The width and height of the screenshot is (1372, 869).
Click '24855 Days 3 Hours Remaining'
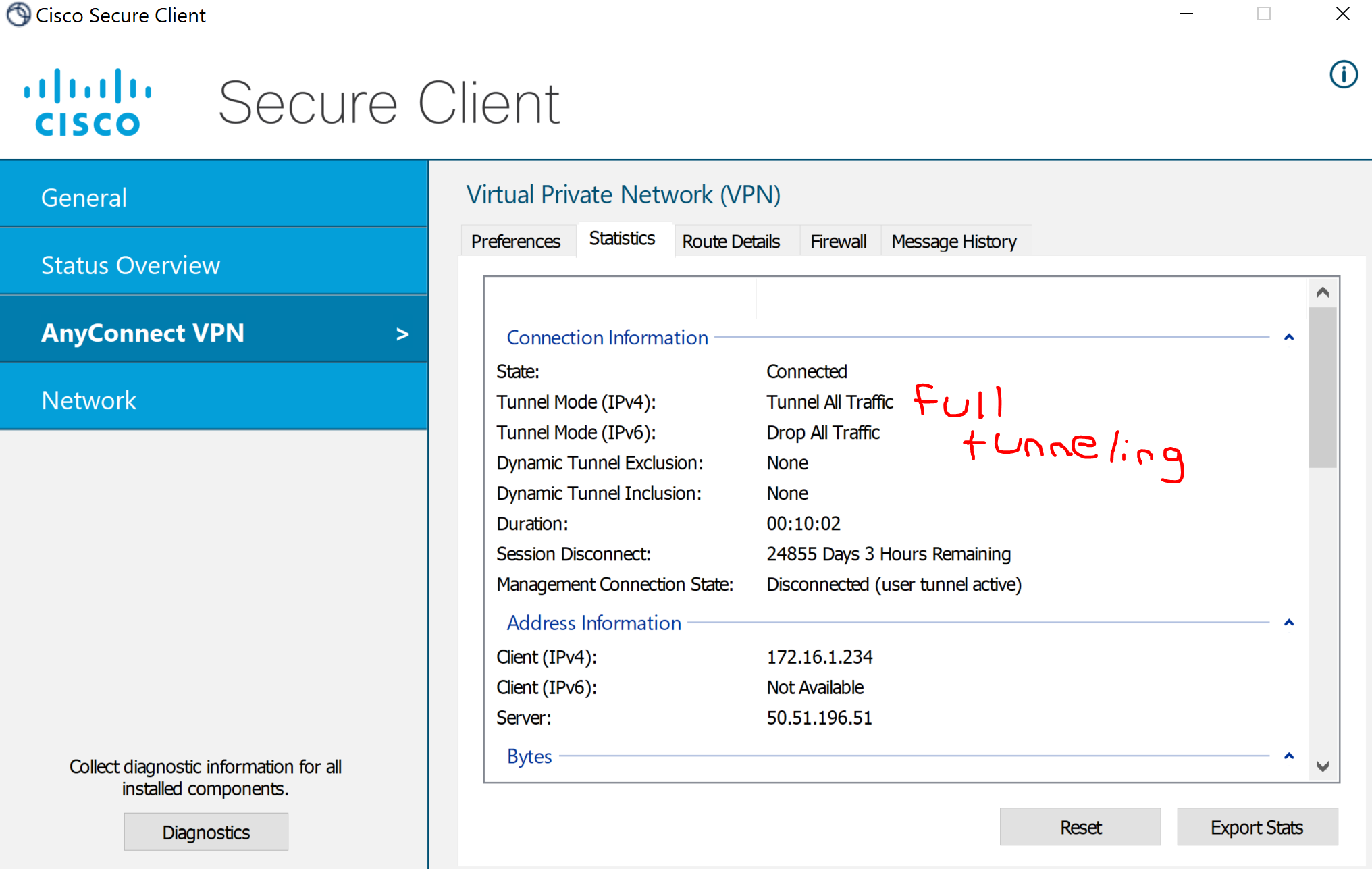click(889, 554)
